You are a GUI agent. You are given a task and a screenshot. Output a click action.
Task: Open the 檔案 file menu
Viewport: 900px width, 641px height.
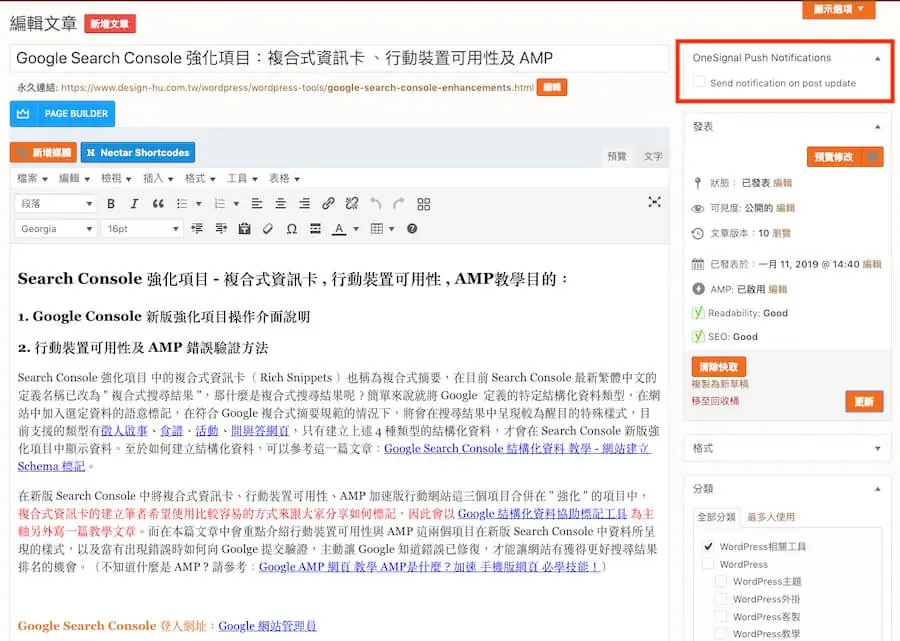32,178
